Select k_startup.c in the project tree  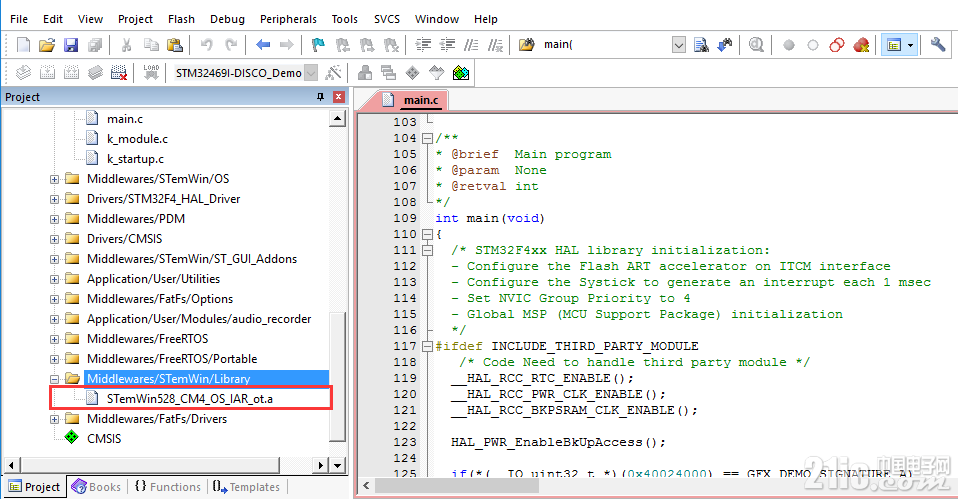click(135, 159)
